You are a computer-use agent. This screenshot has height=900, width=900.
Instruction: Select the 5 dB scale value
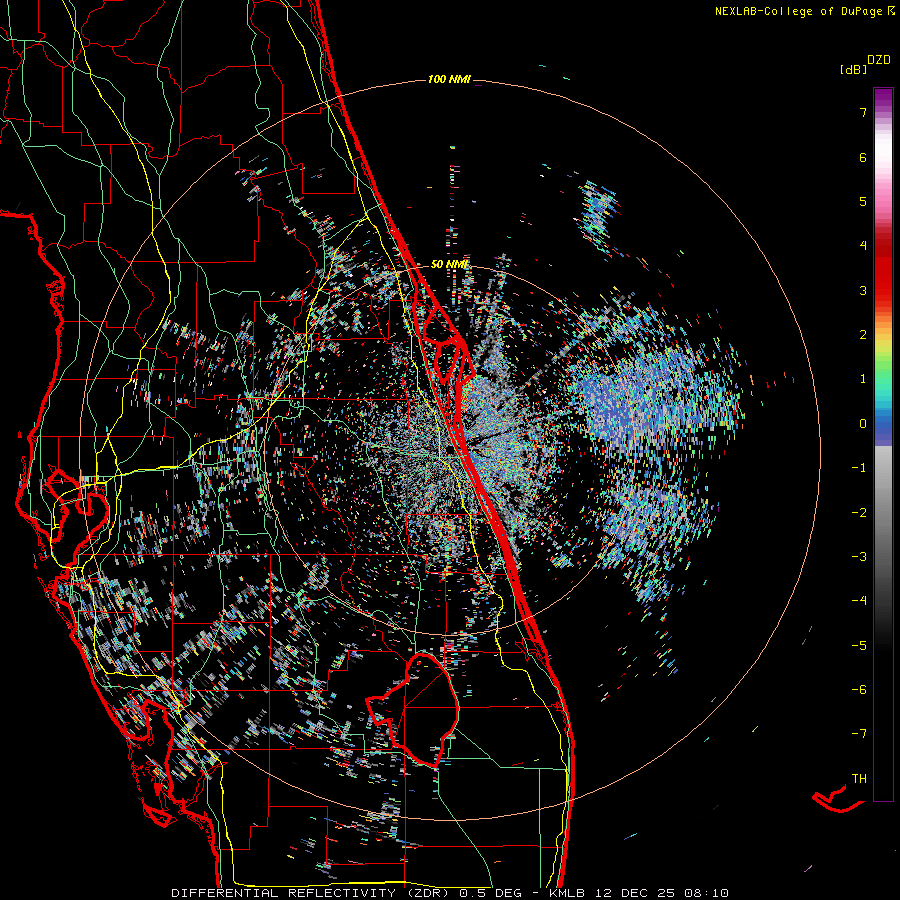coord(863,201)
